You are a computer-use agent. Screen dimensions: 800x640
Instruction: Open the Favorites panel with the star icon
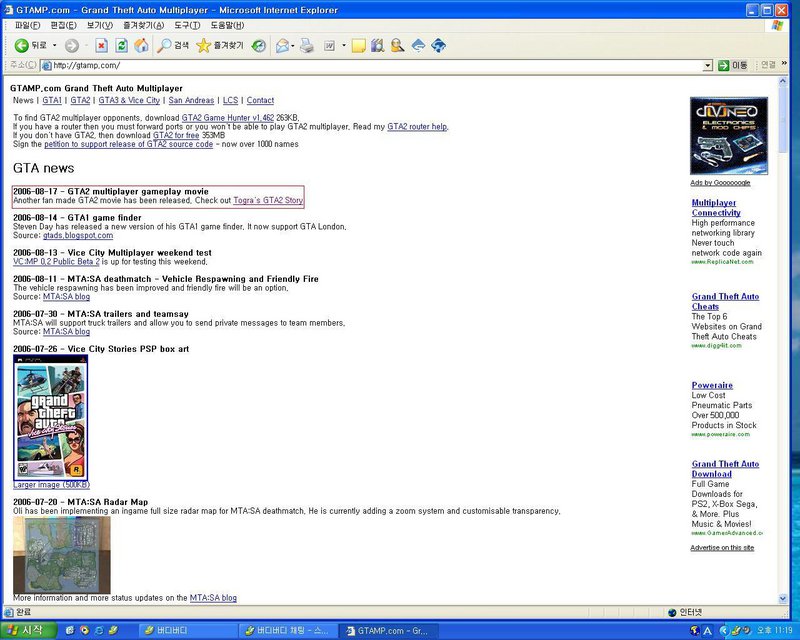pos(219,46)
